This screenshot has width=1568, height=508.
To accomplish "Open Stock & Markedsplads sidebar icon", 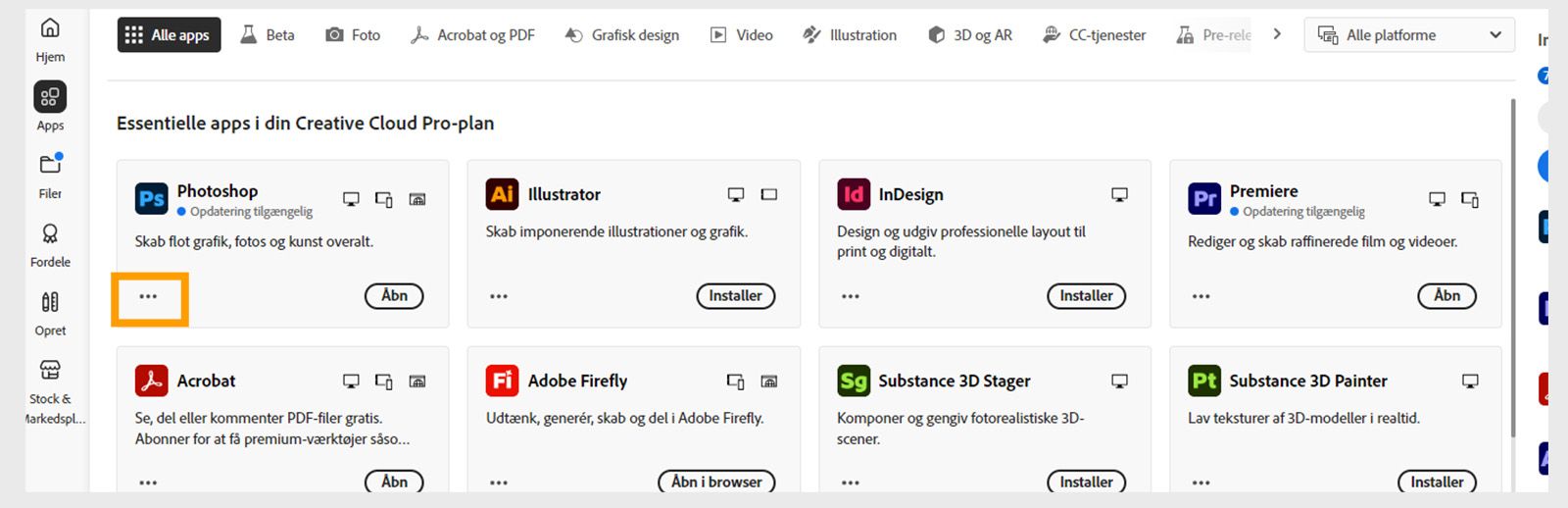I will coord(50,370).
